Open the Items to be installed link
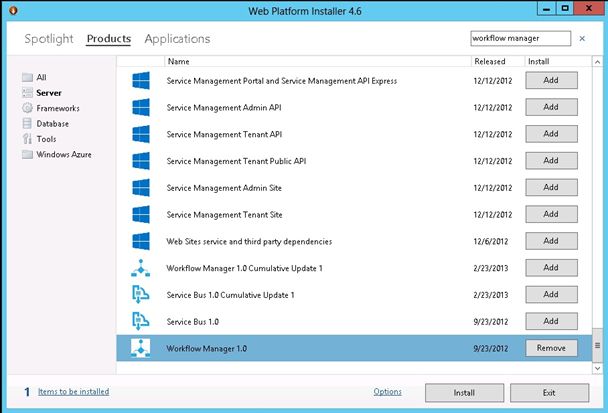608x413 pixels. click(x=73, y=392)
